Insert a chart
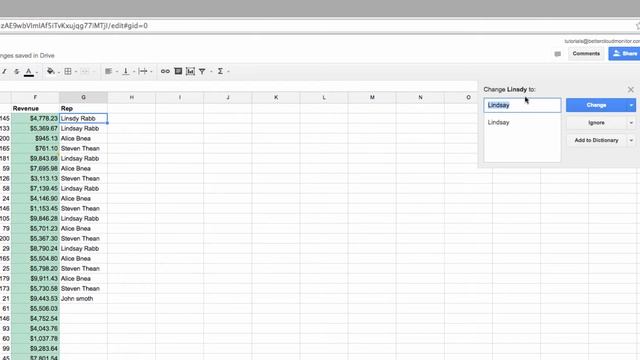Viewport: 640px width, 360px height. pyautogui.click(x=190, y=71)
